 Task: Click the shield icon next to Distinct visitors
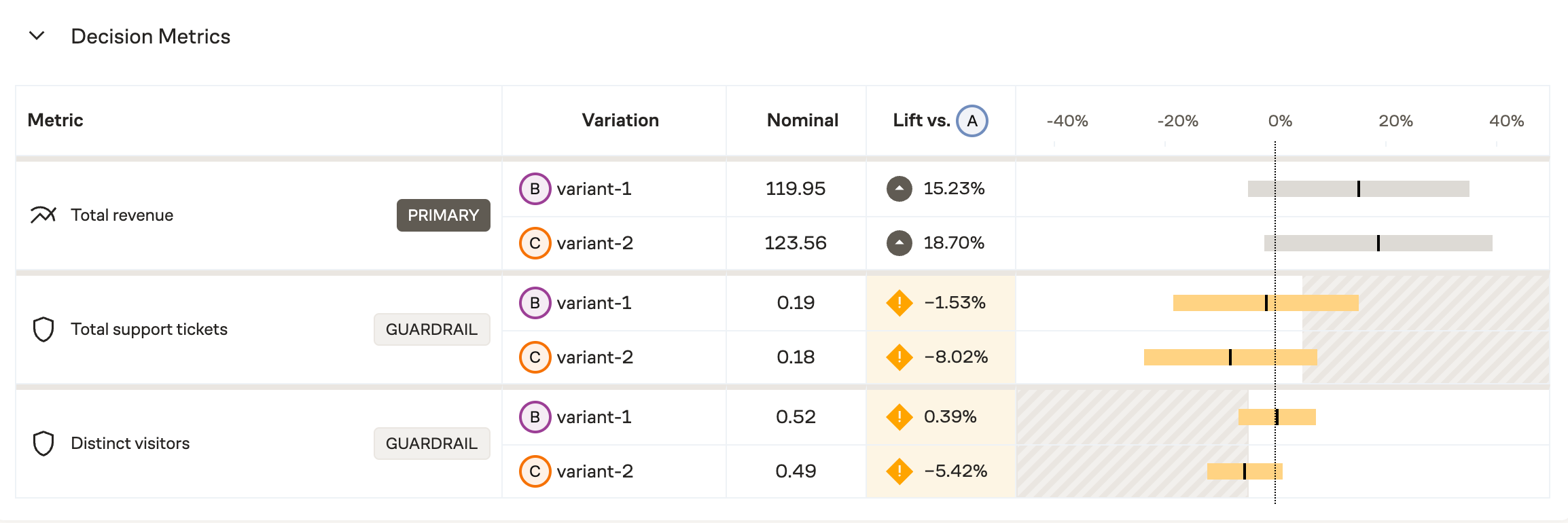tap(43, 444)
